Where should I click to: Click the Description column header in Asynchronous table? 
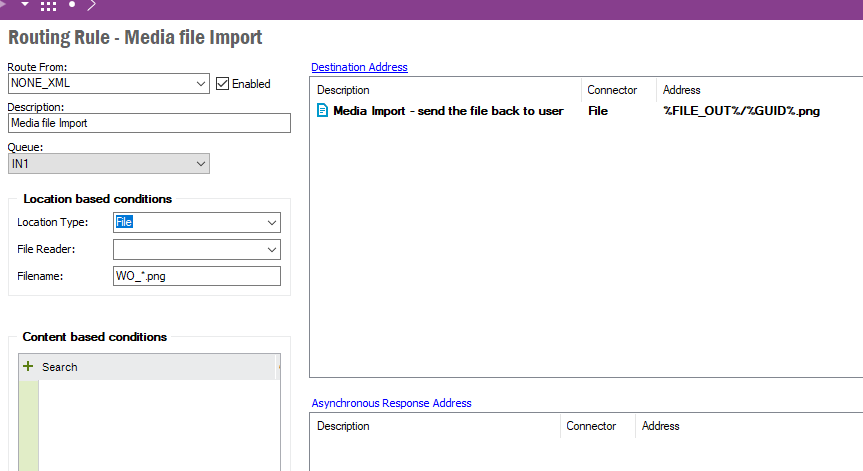point(343,426)
